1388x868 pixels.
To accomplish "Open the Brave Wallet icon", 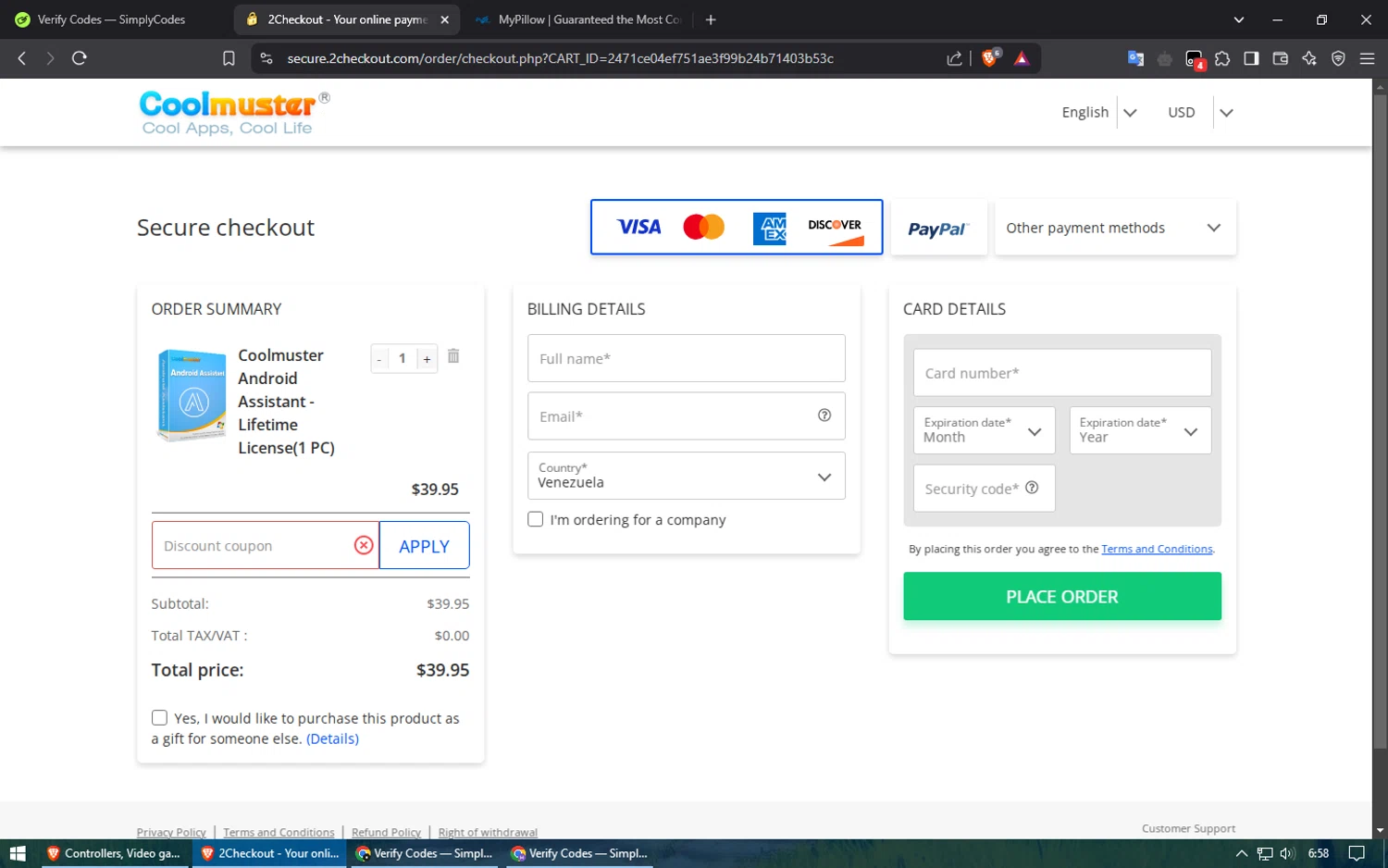I will (1281, 58).
